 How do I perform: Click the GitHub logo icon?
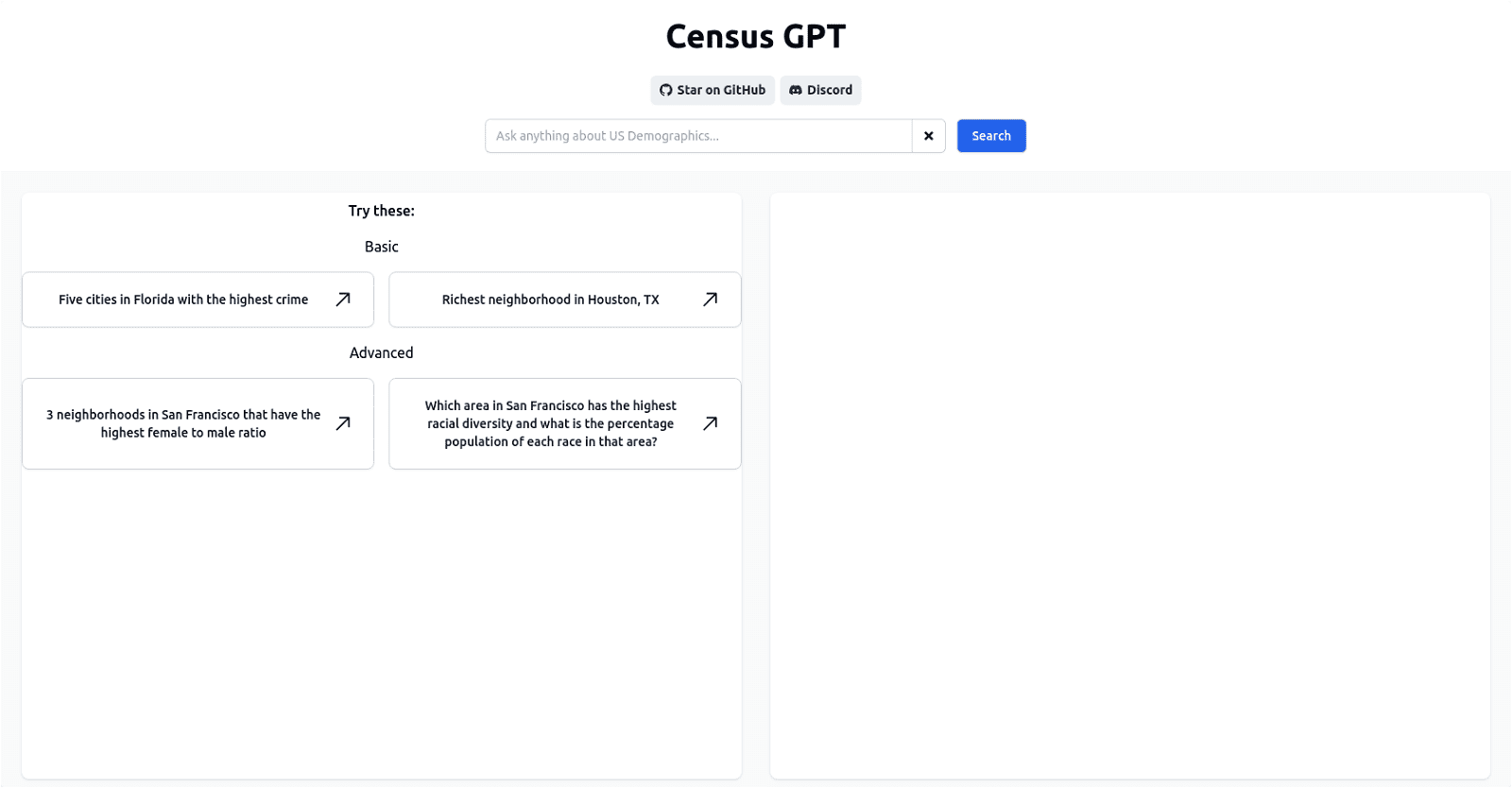(664, 90)
